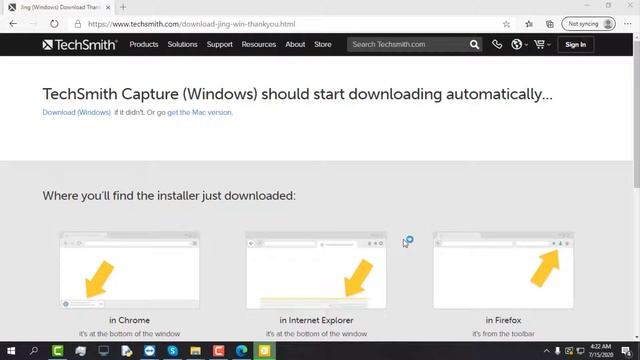The image size is (640, 360).
Task: Expand the globe language selector dropdown
Action: (519, 44)
